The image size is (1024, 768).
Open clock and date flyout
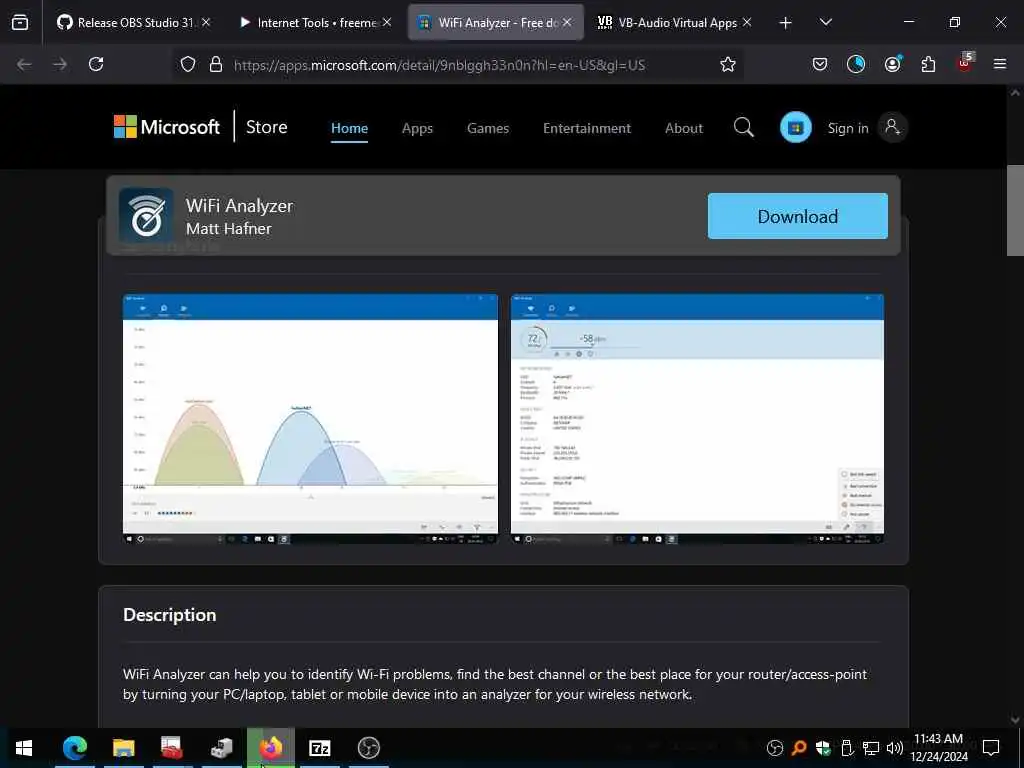click(938, 748)
